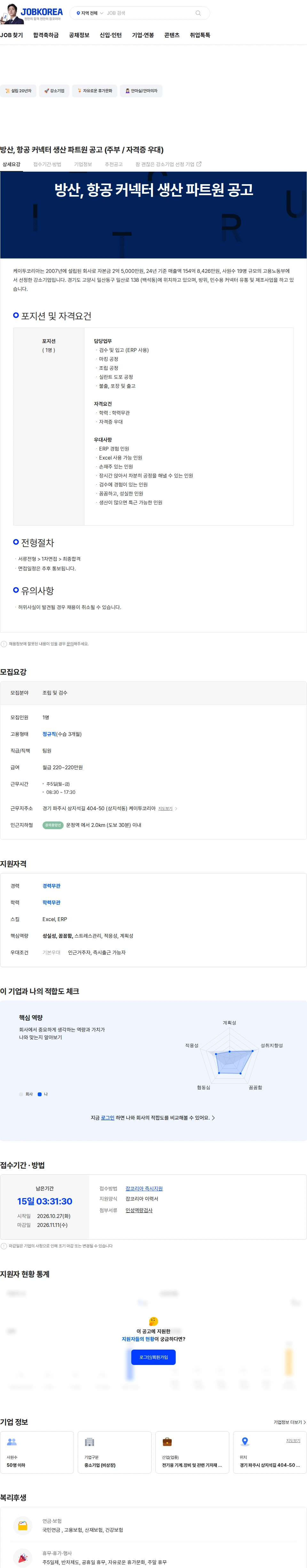Click the 휴무·휴가·행사 party icon
Screen dimensions: 307x1568
(x=22, y=1558)
